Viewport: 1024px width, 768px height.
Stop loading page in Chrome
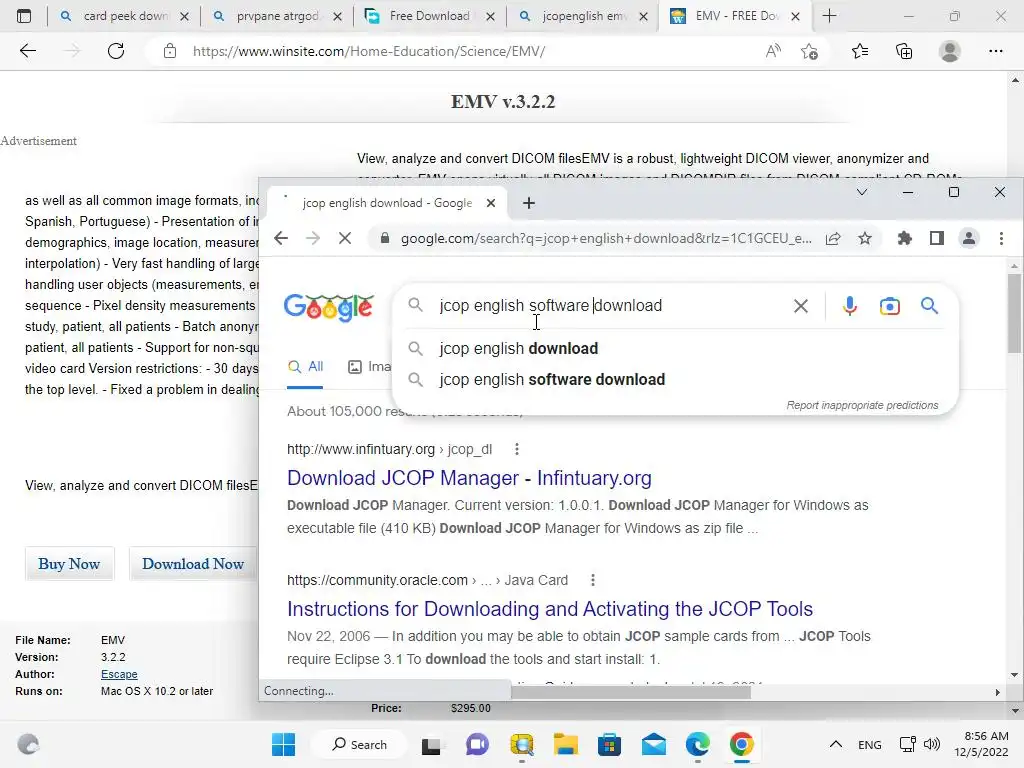pos(345,238)
